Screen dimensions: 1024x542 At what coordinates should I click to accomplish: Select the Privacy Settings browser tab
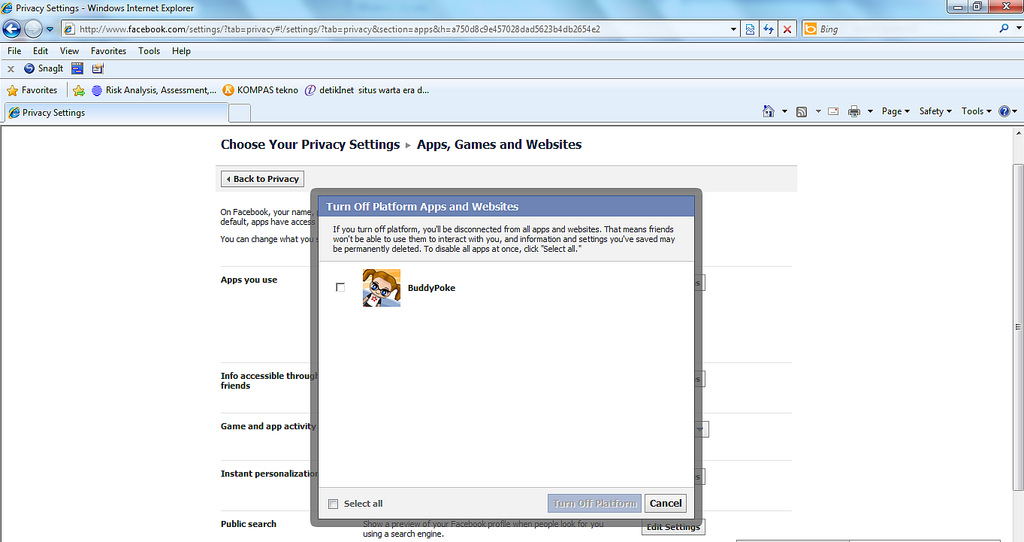pos(116,112)
